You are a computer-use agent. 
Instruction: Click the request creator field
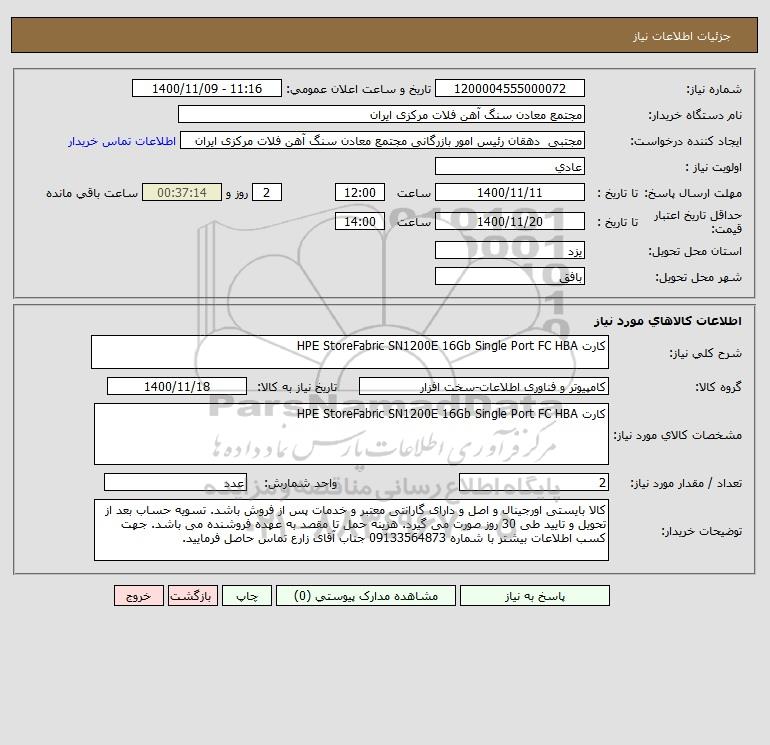coord(383,140)
